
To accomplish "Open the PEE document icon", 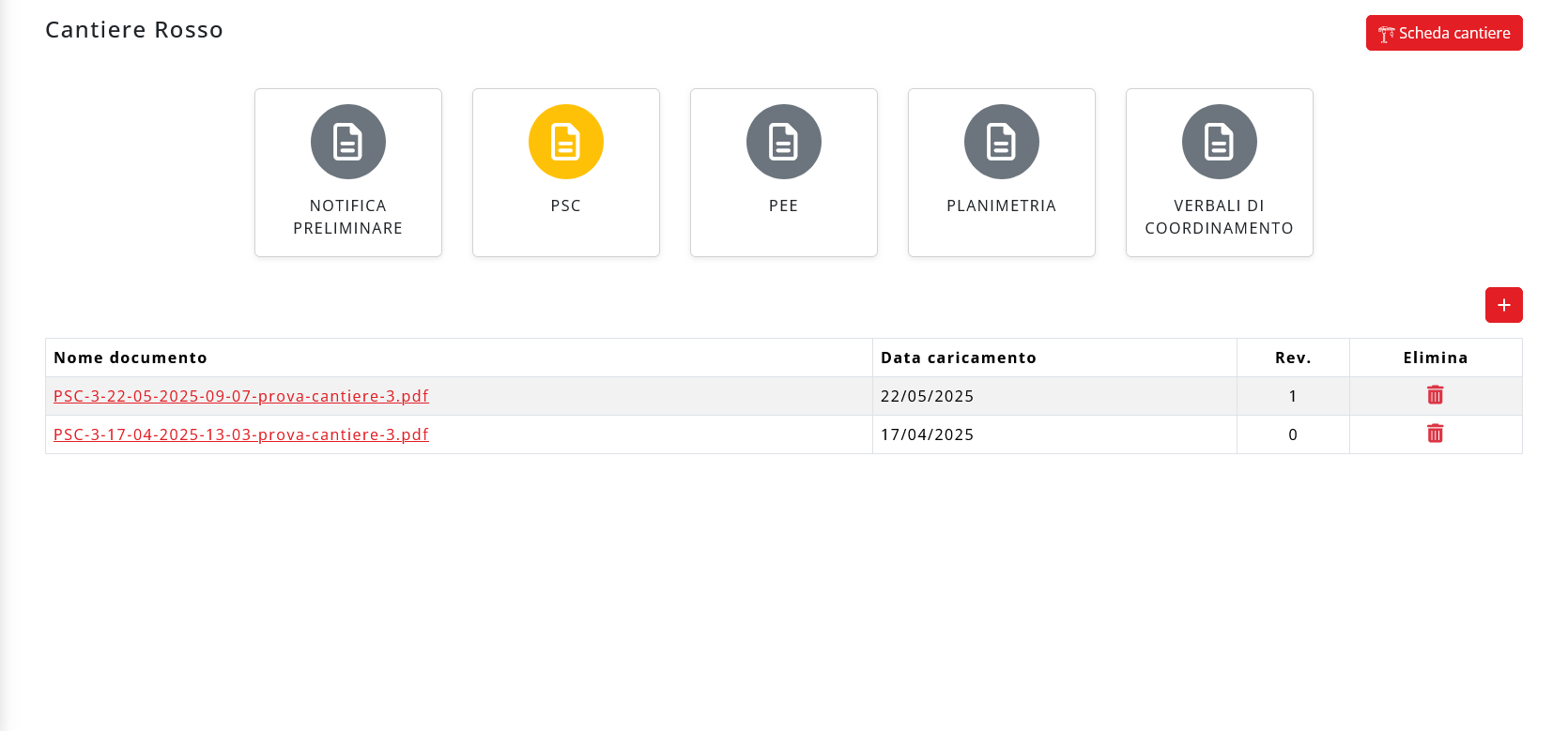I will pyautogui.click(x=784, y=142).
